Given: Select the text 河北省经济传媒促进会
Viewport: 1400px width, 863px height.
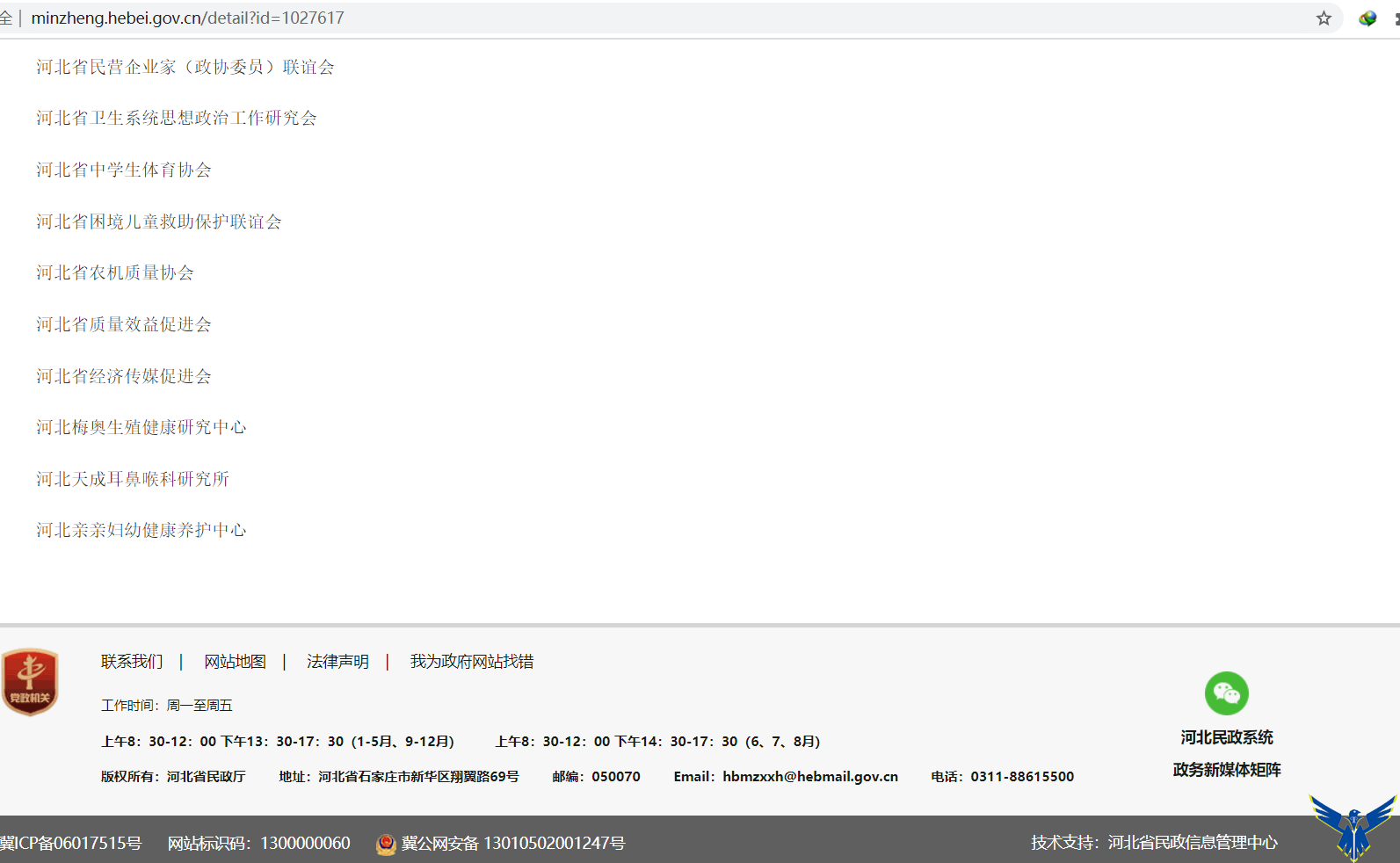Looking at the screenshot, I should pos(124,377).
